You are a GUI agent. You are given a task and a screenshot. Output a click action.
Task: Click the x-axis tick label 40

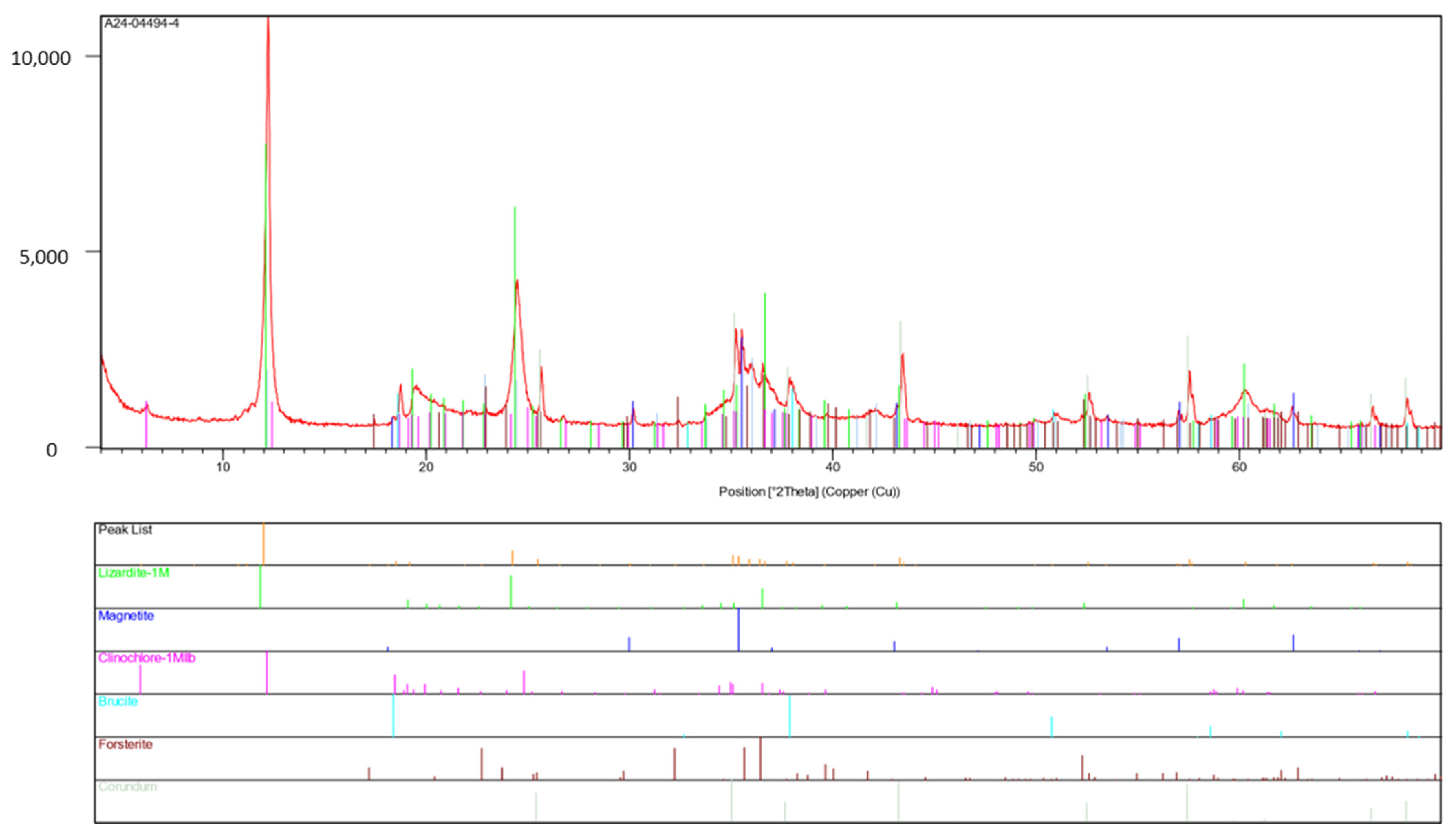tap(832, 467)
